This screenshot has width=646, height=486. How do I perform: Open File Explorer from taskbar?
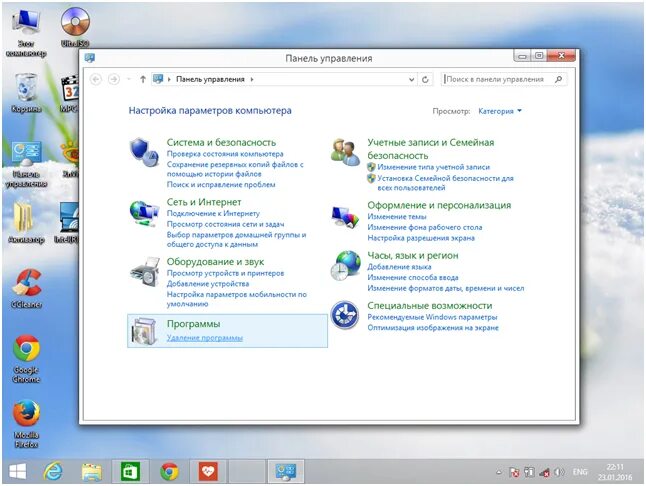click(x=91, y=472)
